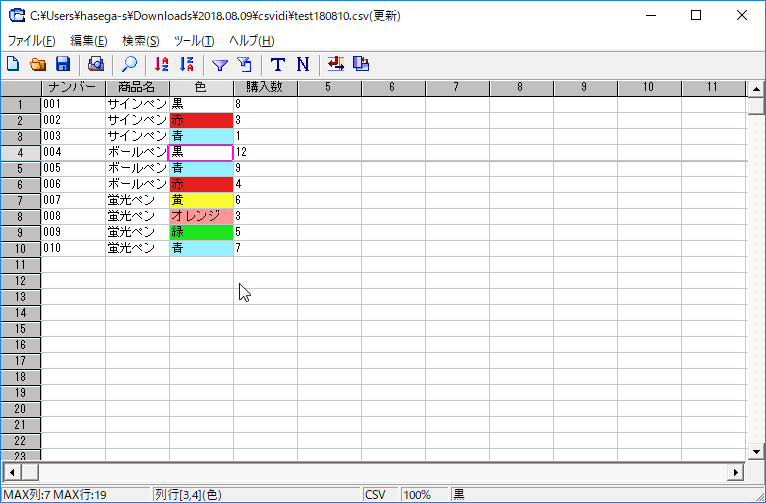Open a file using the folder icon
Viewport: 766px width, 503px height.
38,64
